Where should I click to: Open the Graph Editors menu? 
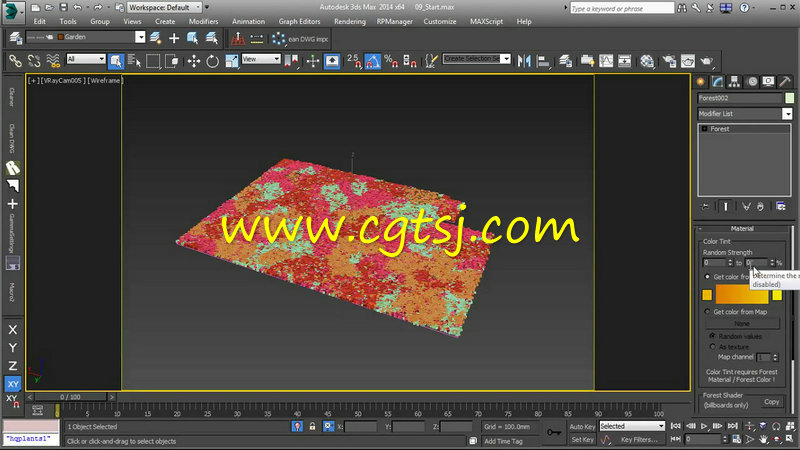click(x=299, y=21)
